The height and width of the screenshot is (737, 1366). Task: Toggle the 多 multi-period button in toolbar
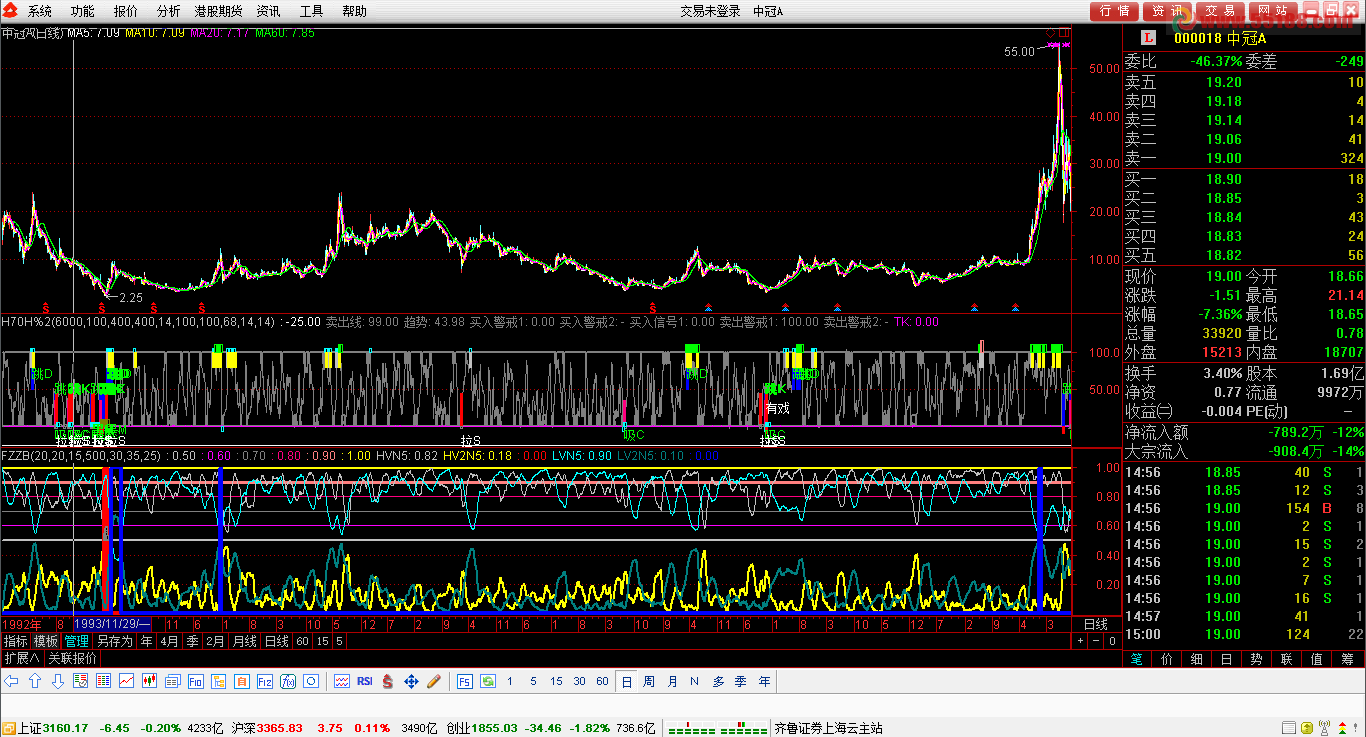coord(718,681)
